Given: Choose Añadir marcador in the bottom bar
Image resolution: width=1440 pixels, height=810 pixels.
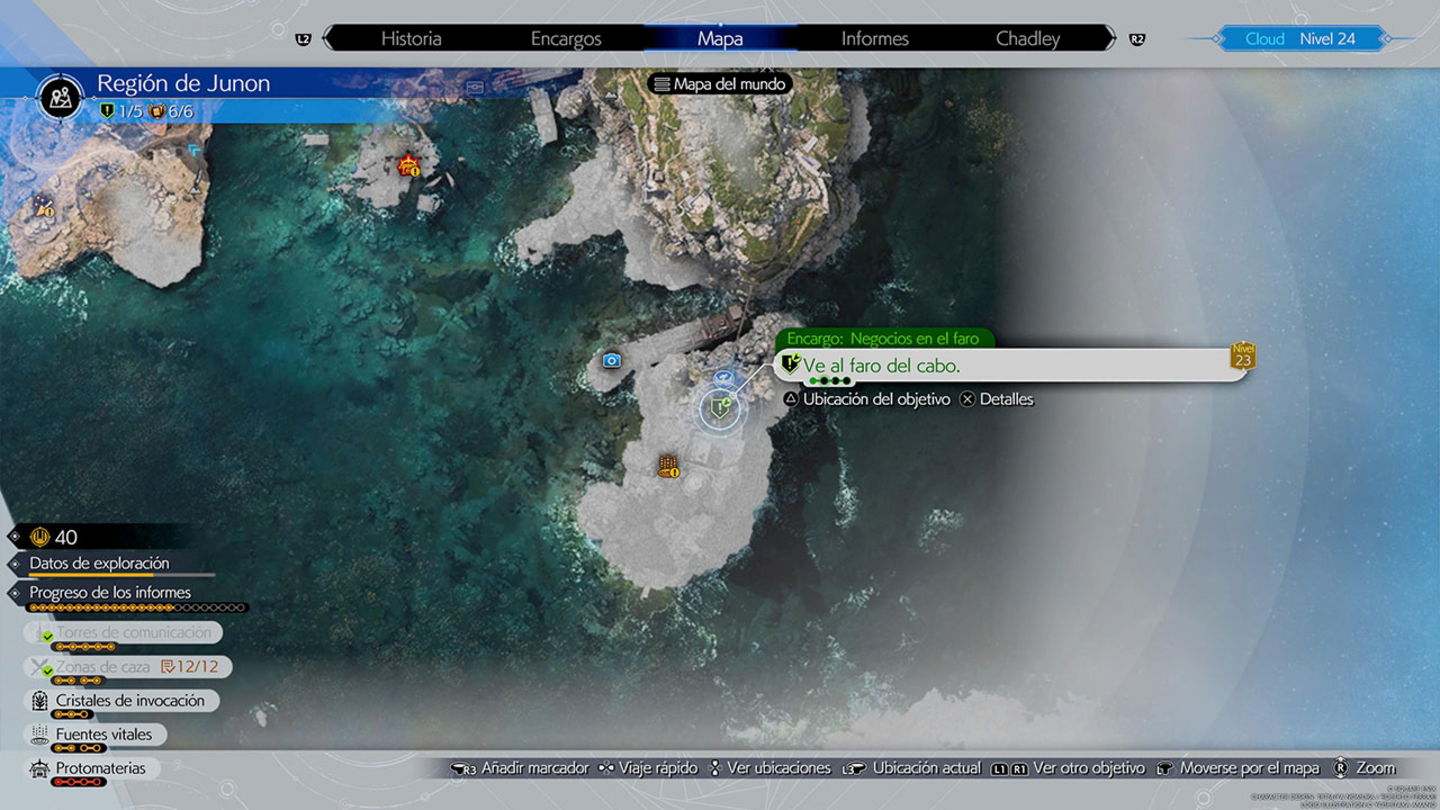Looking at the screenshot, I should click(535, 769).
